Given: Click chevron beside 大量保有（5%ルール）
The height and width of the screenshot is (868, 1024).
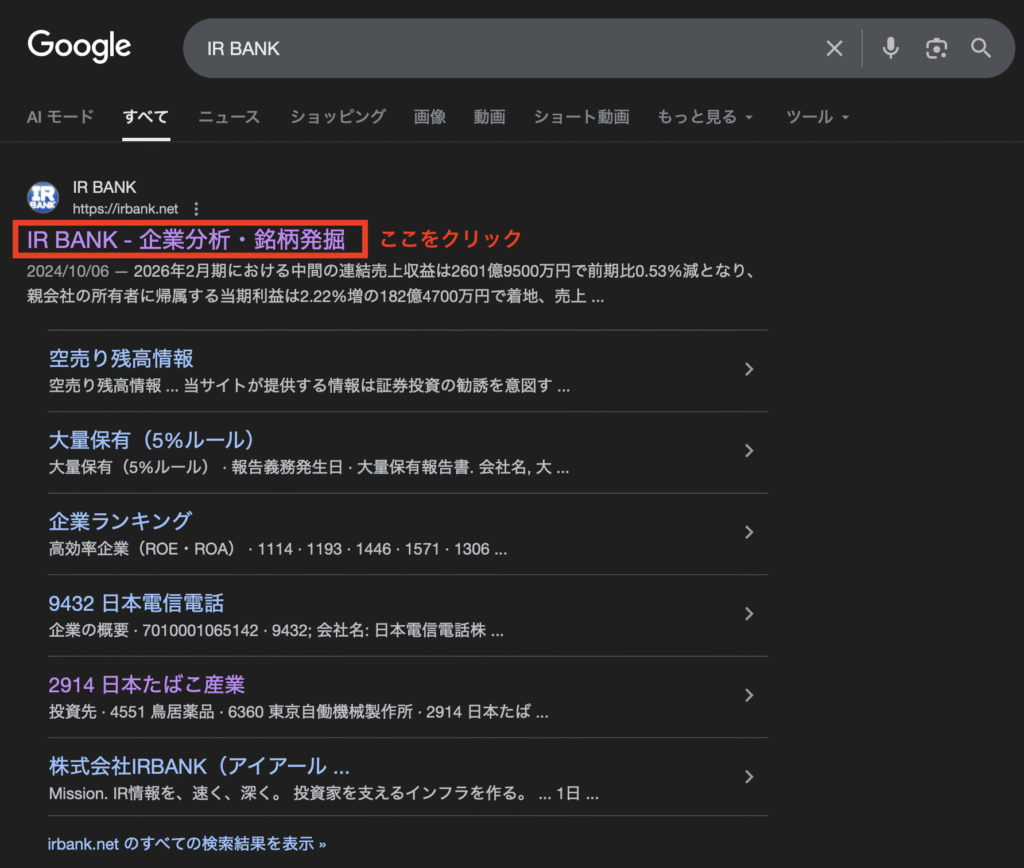Looking at the screenshot, I should (x=749, y=451).
